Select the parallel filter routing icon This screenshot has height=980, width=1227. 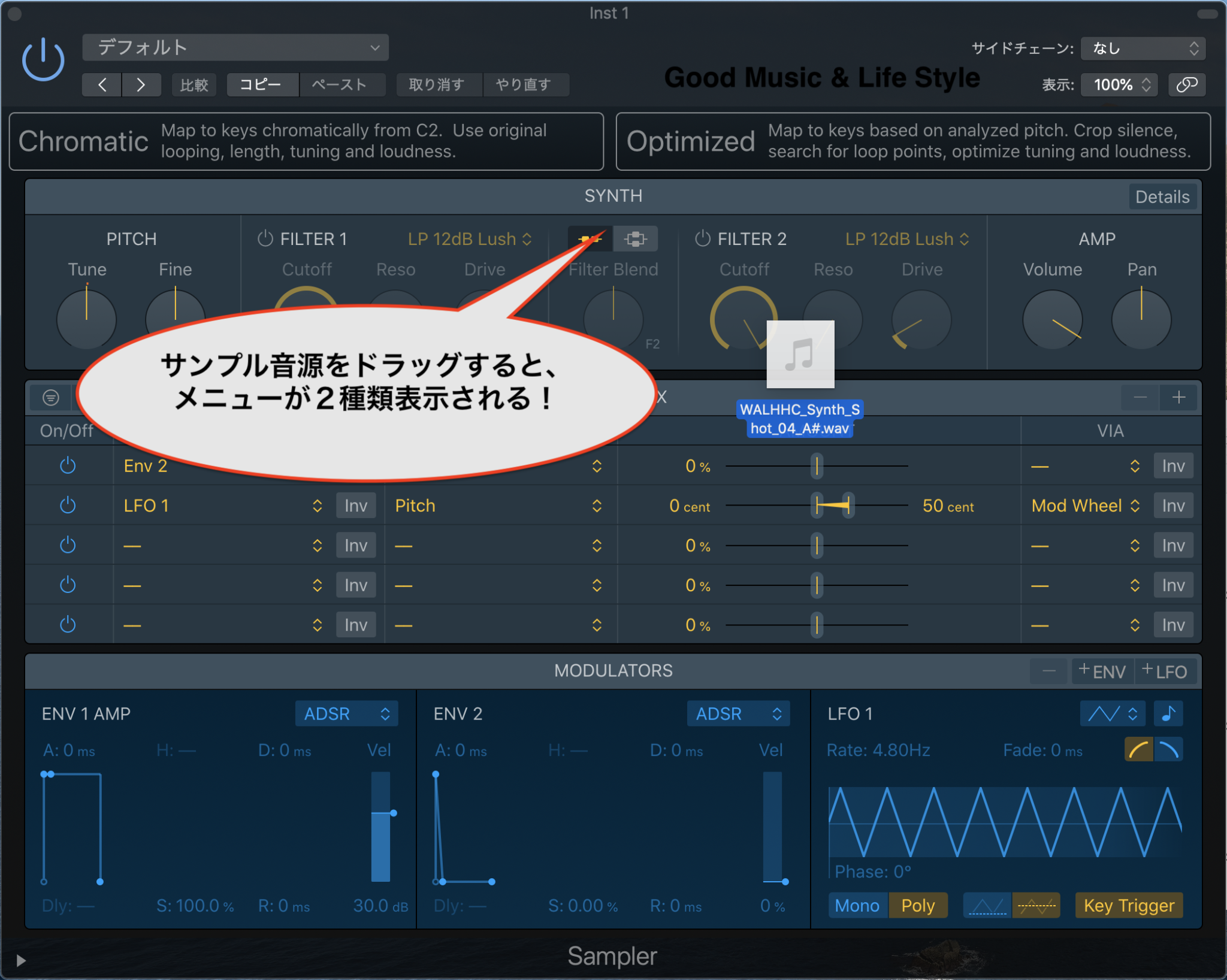tap(636, 238)
